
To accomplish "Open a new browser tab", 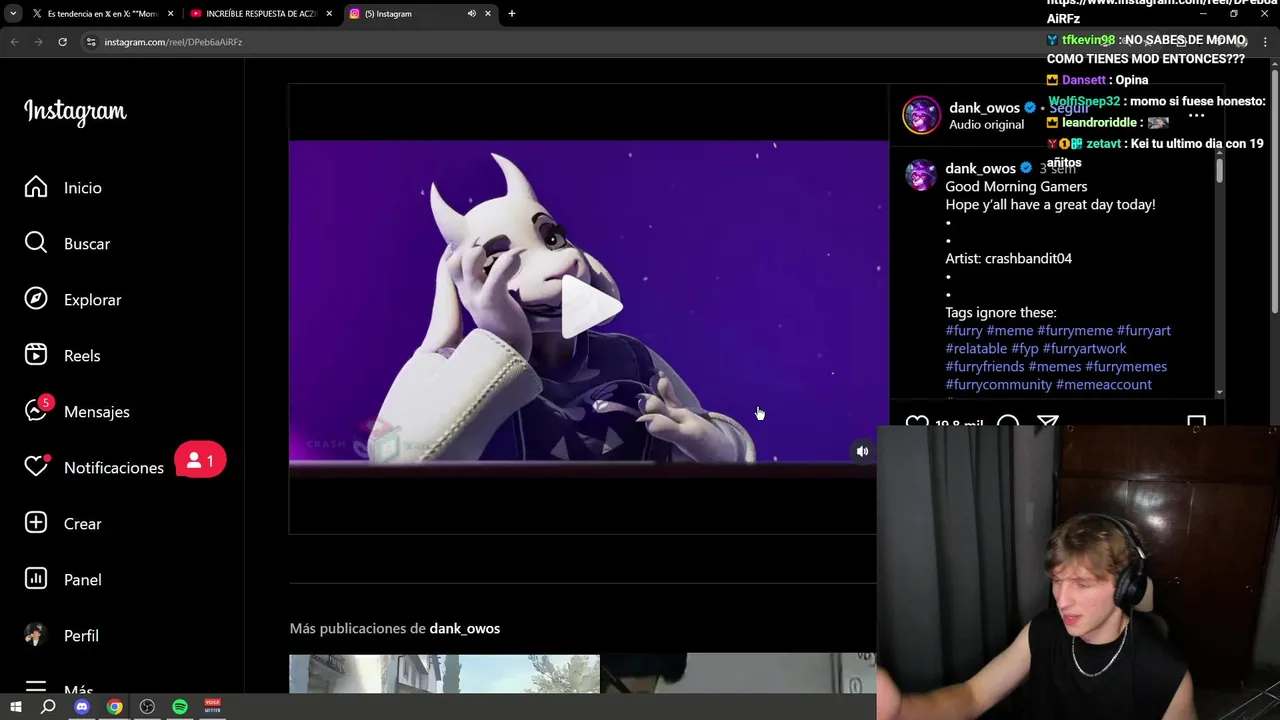I will click(x=512, y=14).
